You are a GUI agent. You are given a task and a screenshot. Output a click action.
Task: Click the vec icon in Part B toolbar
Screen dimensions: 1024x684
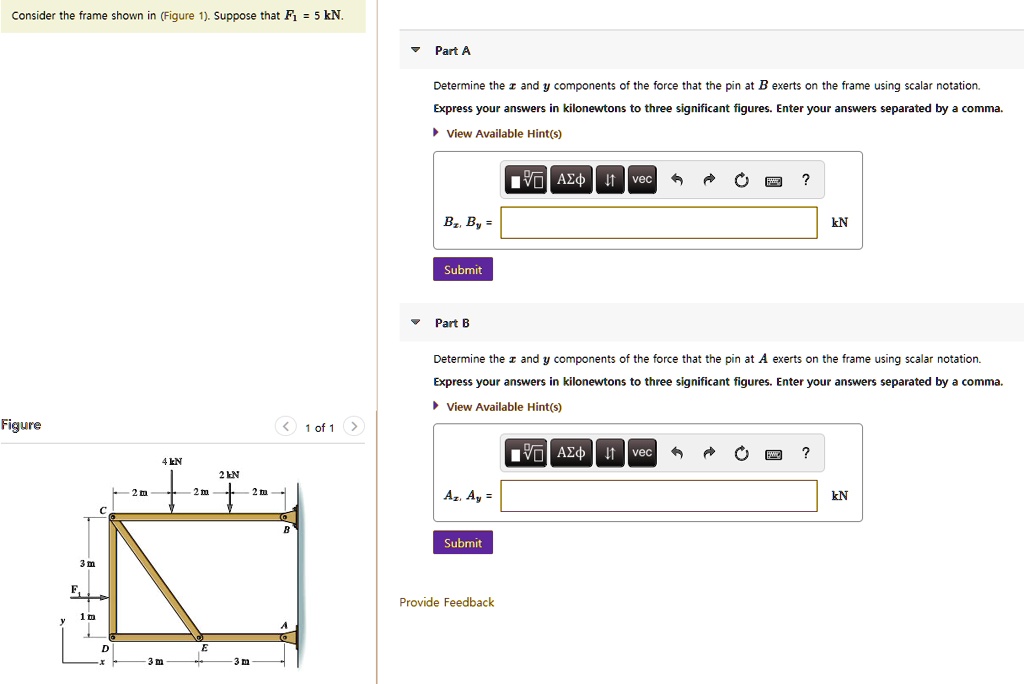[x=641, y=452]
